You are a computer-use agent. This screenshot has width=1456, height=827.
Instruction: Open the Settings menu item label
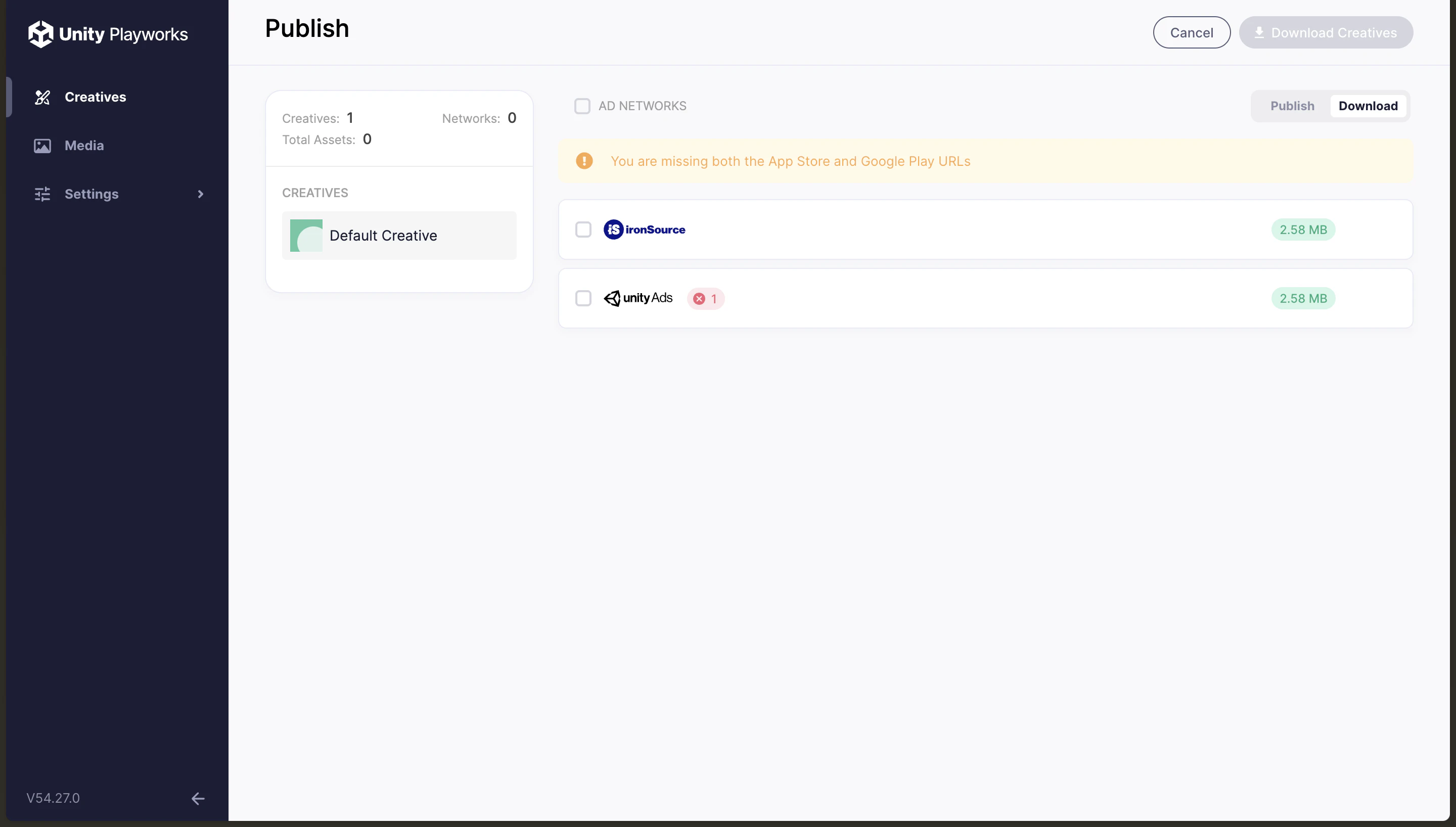coord(92,194)
